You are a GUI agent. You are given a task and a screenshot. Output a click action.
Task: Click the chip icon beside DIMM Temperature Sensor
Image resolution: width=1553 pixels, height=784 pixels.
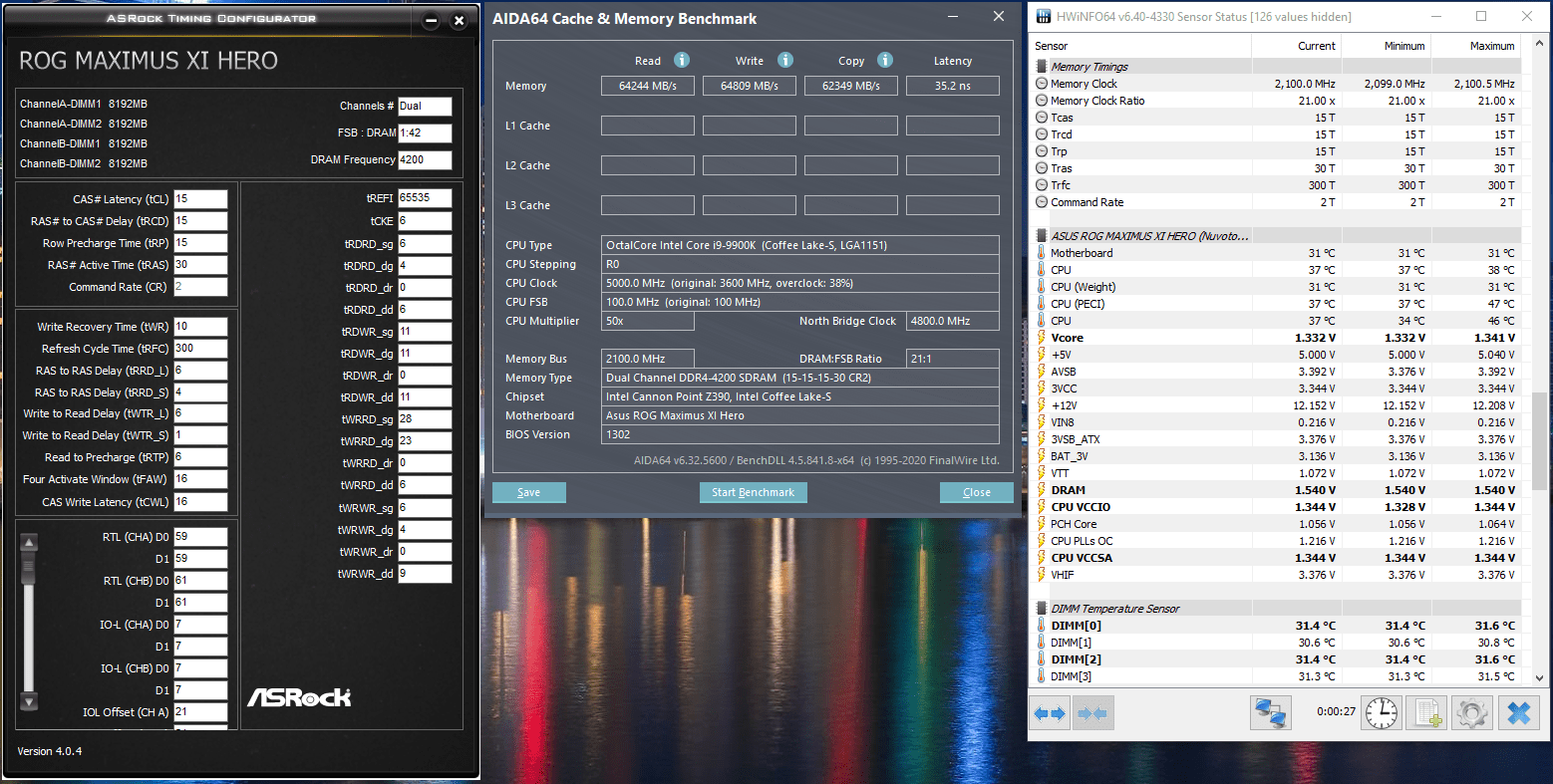1043,609
